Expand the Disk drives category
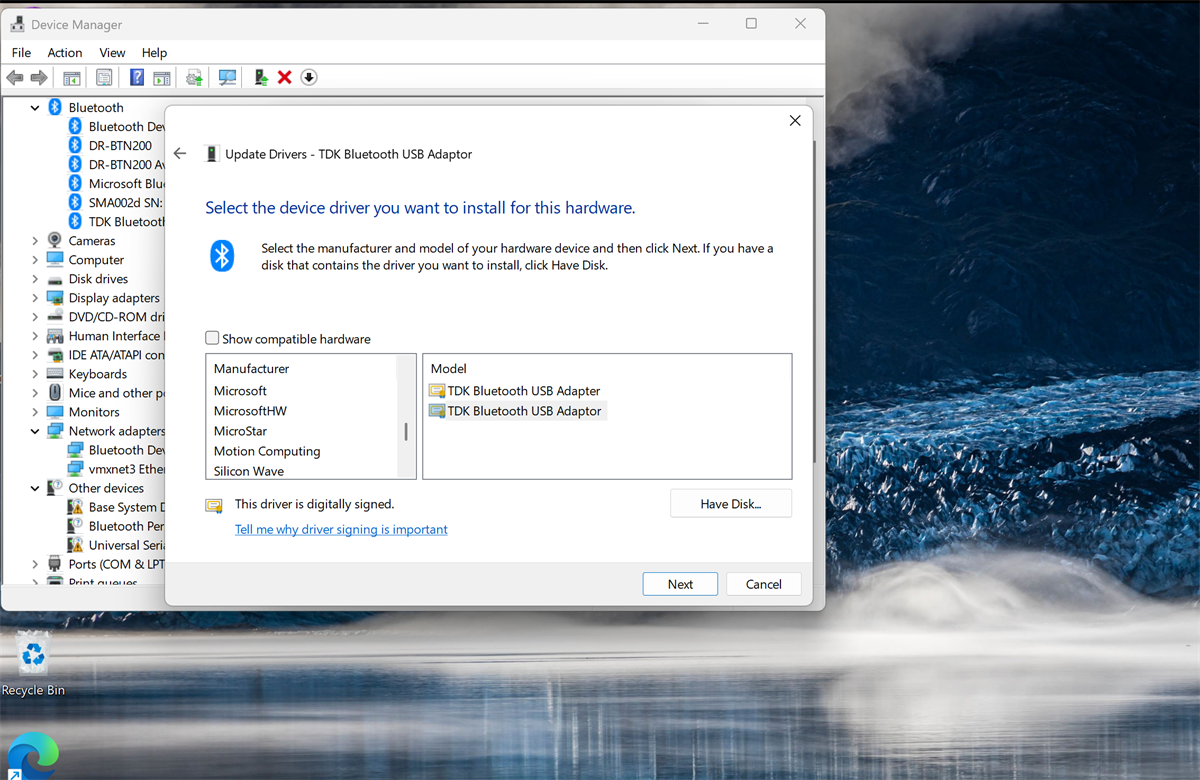Screen dimensions: 1200x780 pos(35,279)
